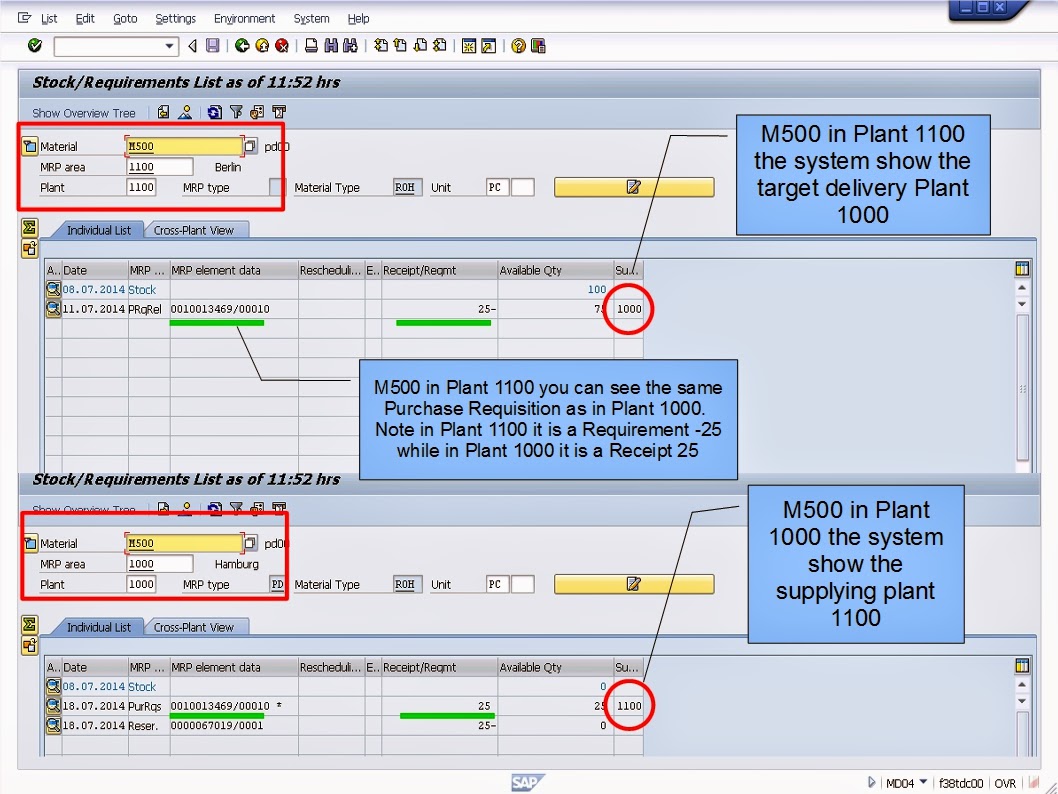Click icon left of person icon, Berlin toolbar
Screen dimensions: 1058x794
(163, 112)
